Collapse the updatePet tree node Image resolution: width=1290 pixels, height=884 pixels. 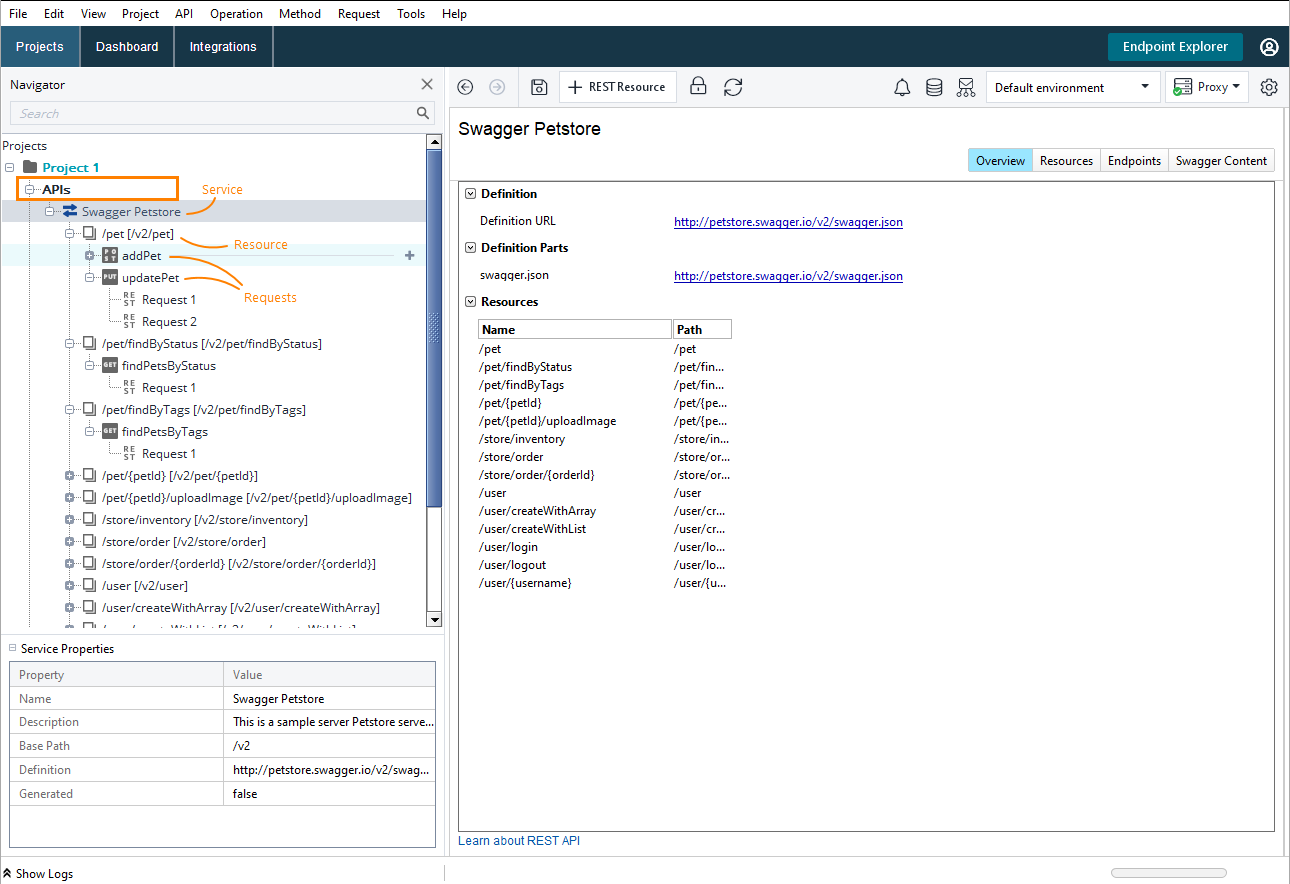[89, 277]
